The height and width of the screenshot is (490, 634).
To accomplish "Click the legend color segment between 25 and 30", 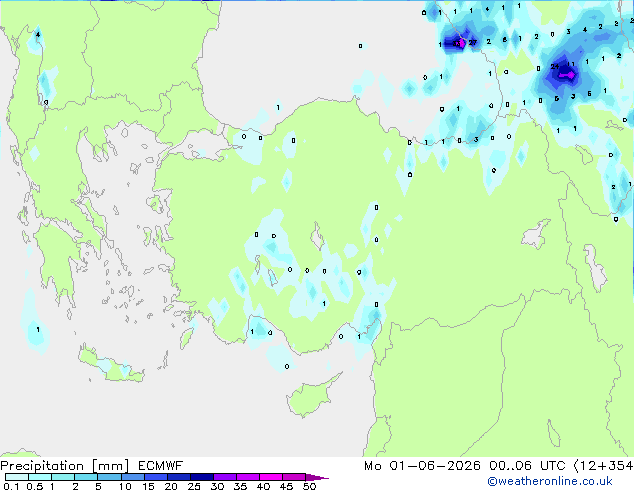I will click(202, 477).
